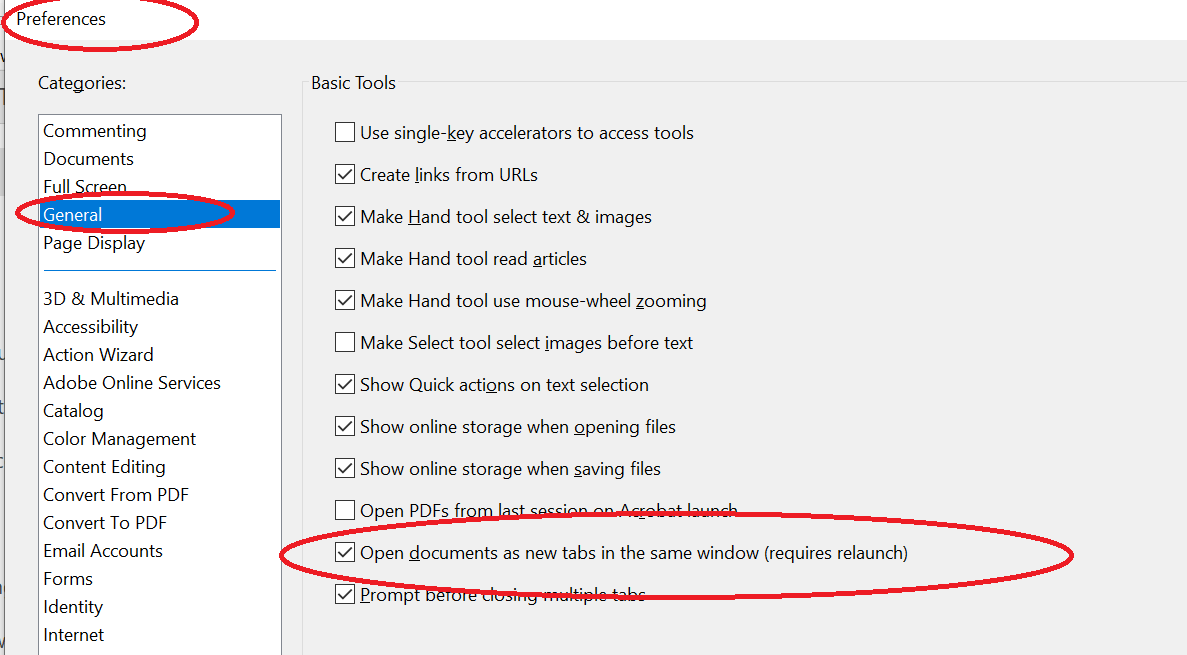The image size is (1187, 655).
Task: Select the Accessibility category
Action: 90,327
